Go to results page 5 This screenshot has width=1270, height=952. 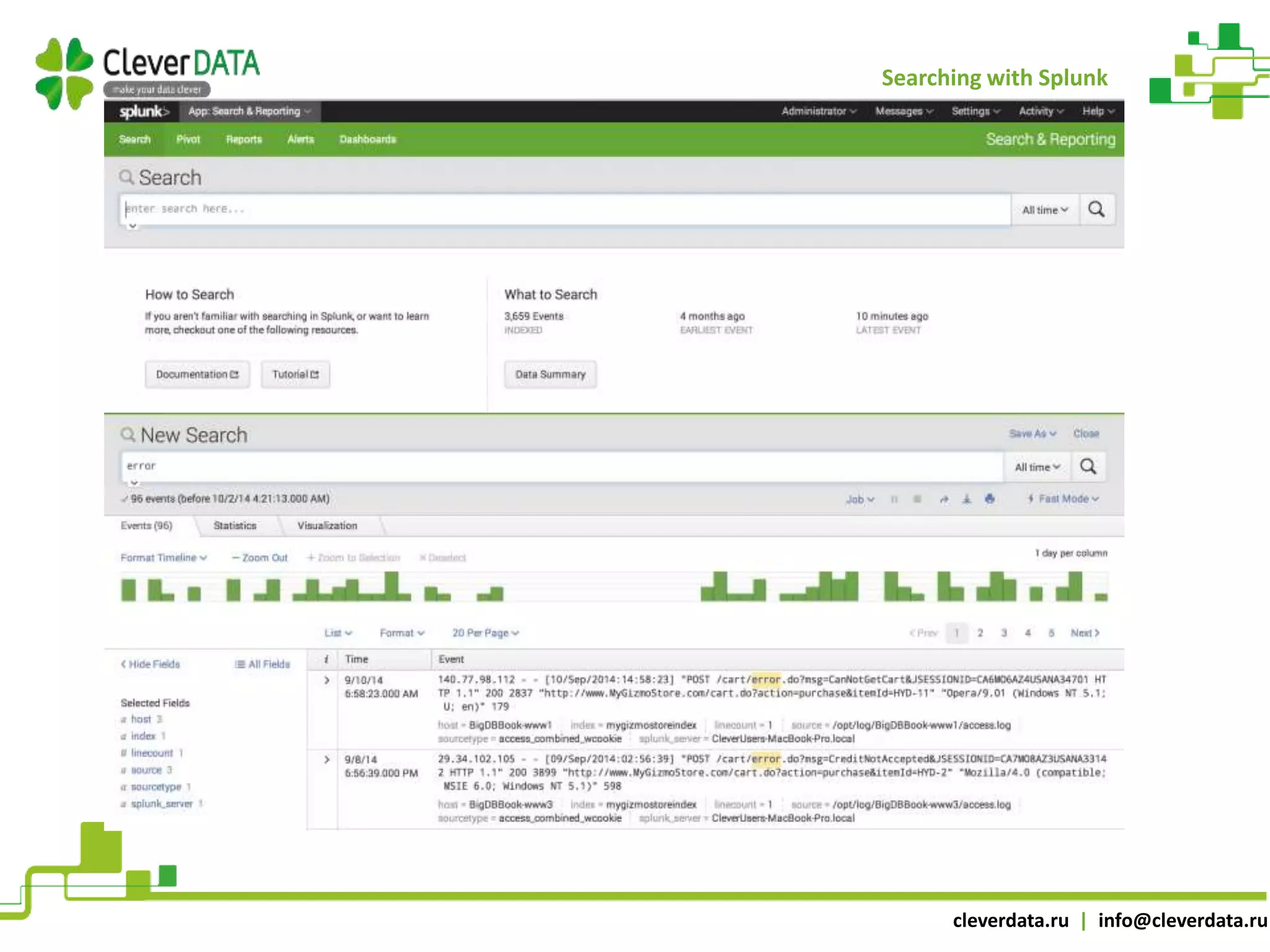(x=1051, y=633)
